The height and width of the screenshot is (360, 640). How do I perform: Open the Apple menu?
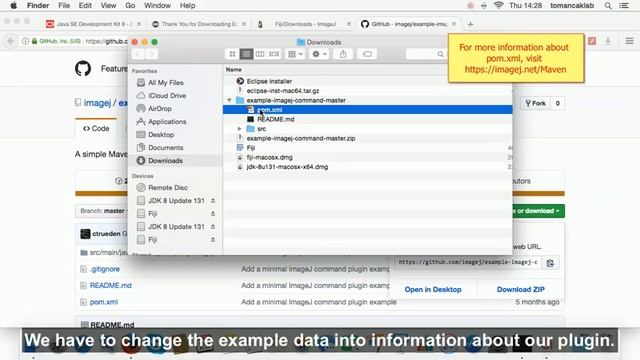pos(13,6)
